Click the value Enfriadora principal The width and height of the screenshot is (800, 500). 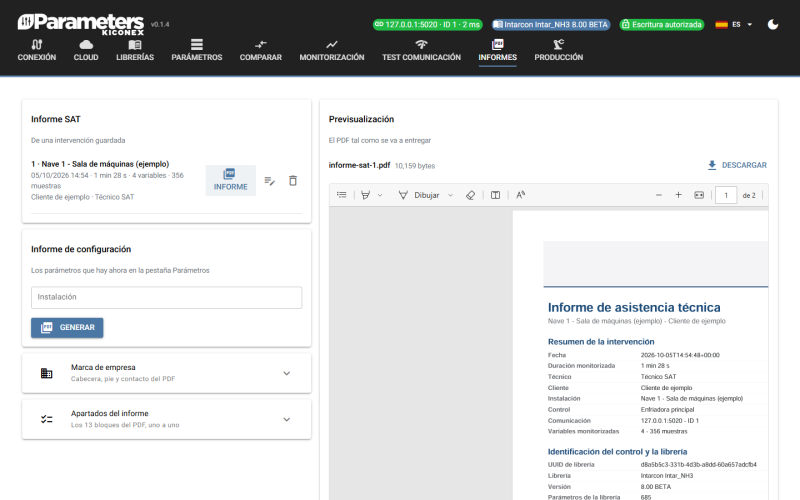pos(667,410)
